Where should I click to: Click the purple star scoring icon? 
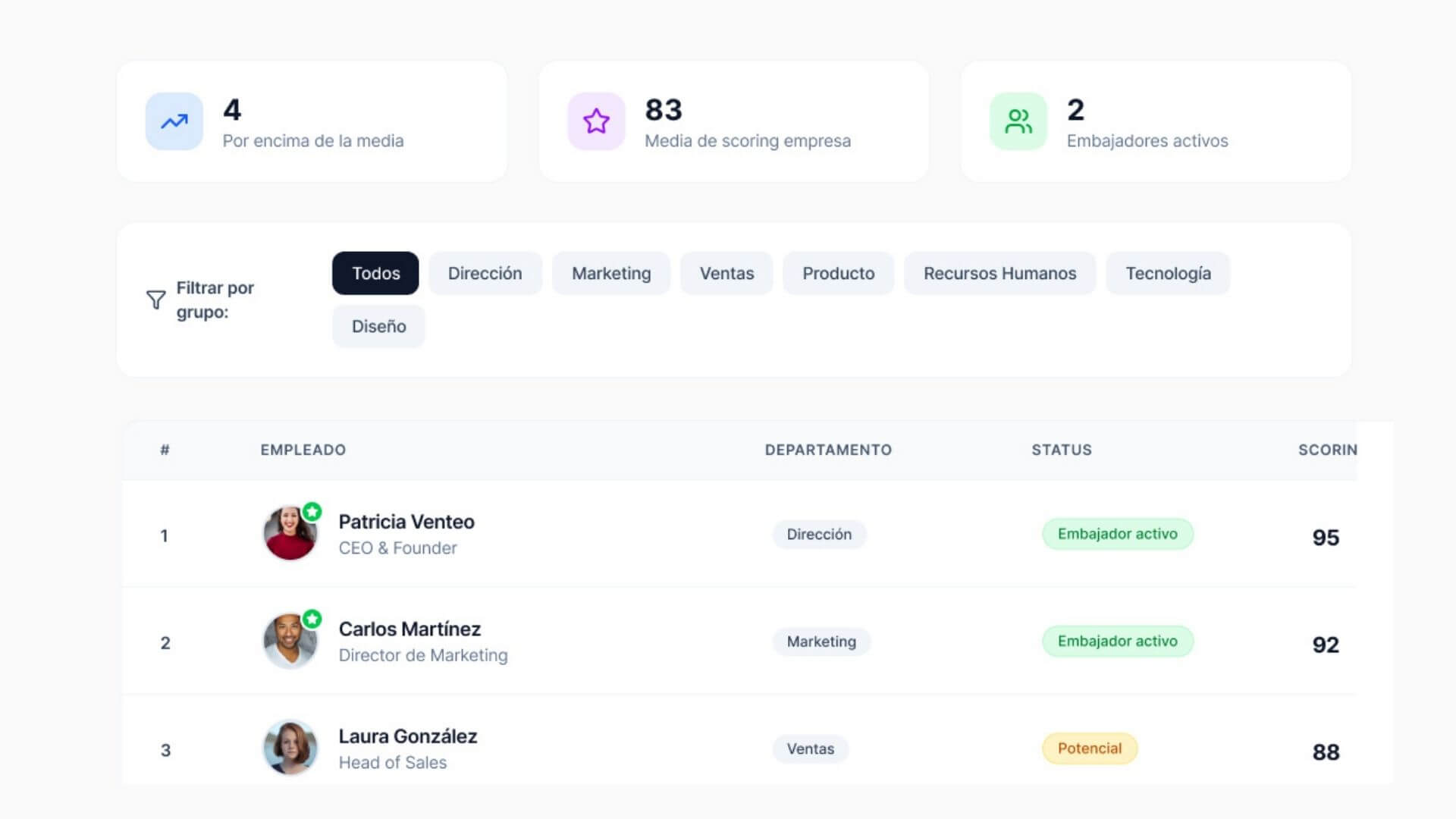tap(596, 121)
